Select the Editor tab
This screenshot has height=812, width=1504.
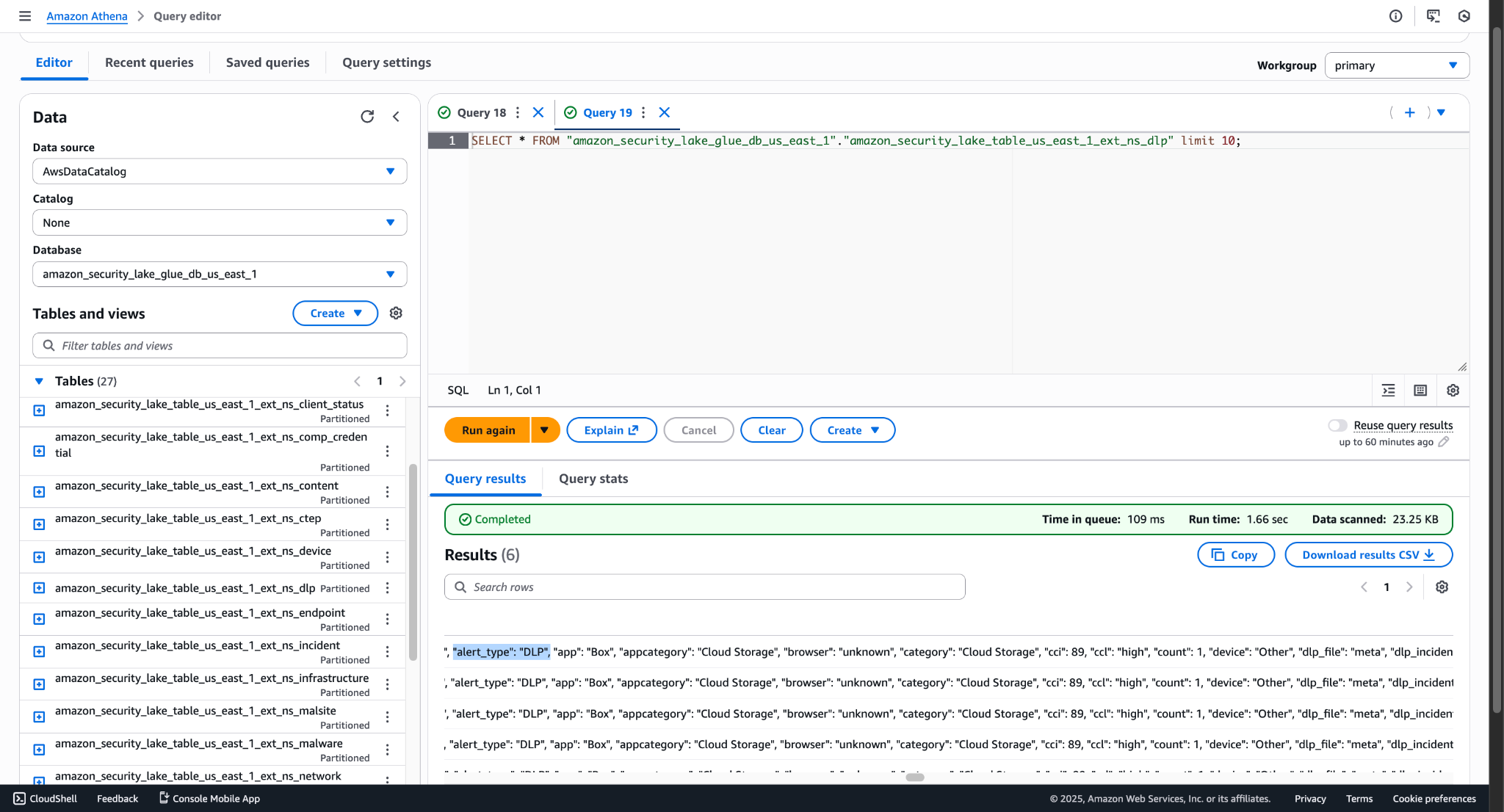[54, 62]
